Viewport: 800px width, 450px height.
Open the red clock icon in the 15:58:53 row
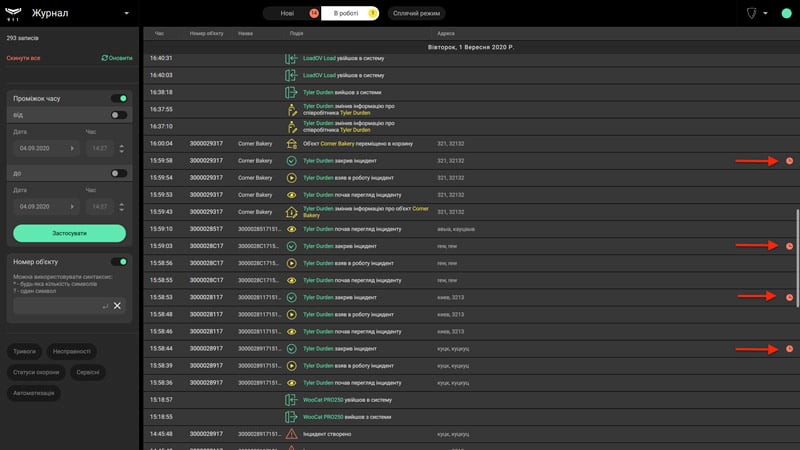pos(789,297)
